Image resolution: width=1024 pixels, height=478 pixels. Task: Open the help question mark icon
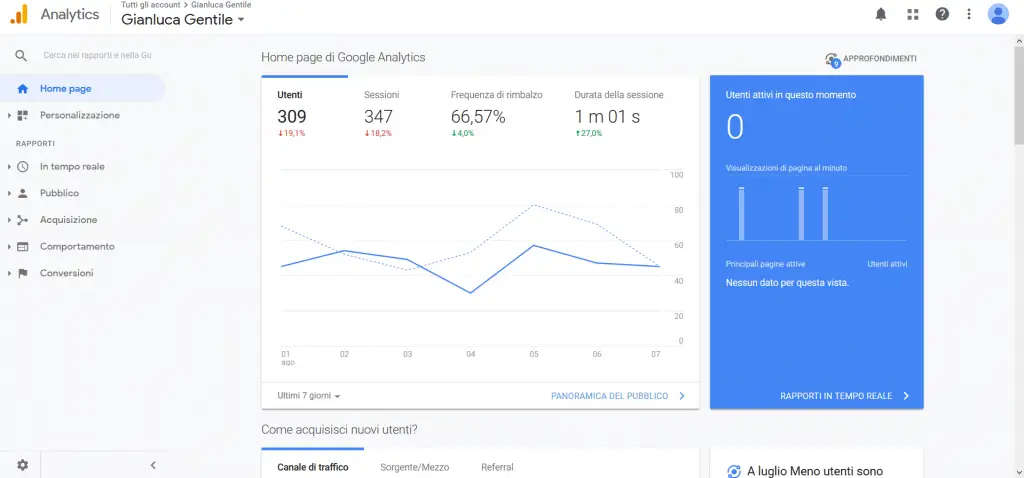pos(942,14)
